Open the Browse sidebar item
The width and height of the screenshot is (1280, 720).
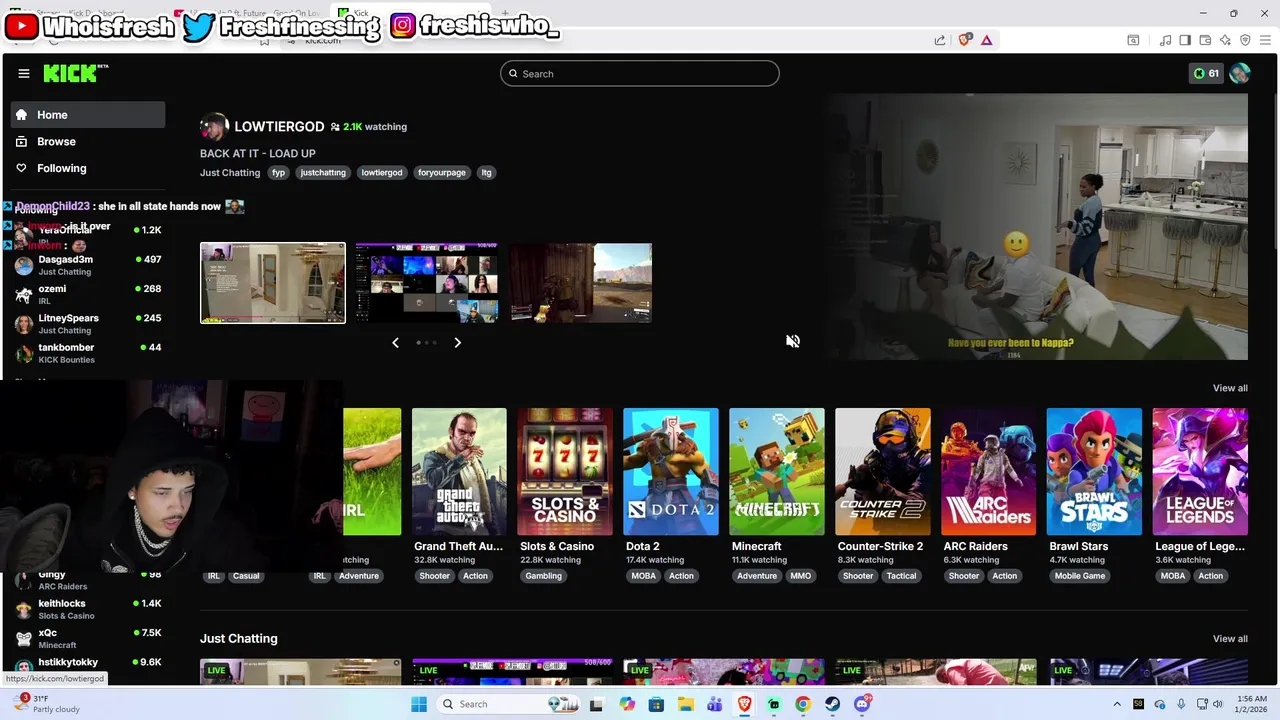(x=88, y=142)
